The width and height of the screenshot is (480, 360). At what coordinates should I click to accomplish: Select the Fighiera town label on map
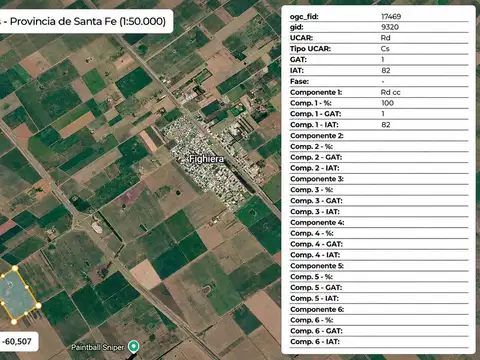(206, 159)
